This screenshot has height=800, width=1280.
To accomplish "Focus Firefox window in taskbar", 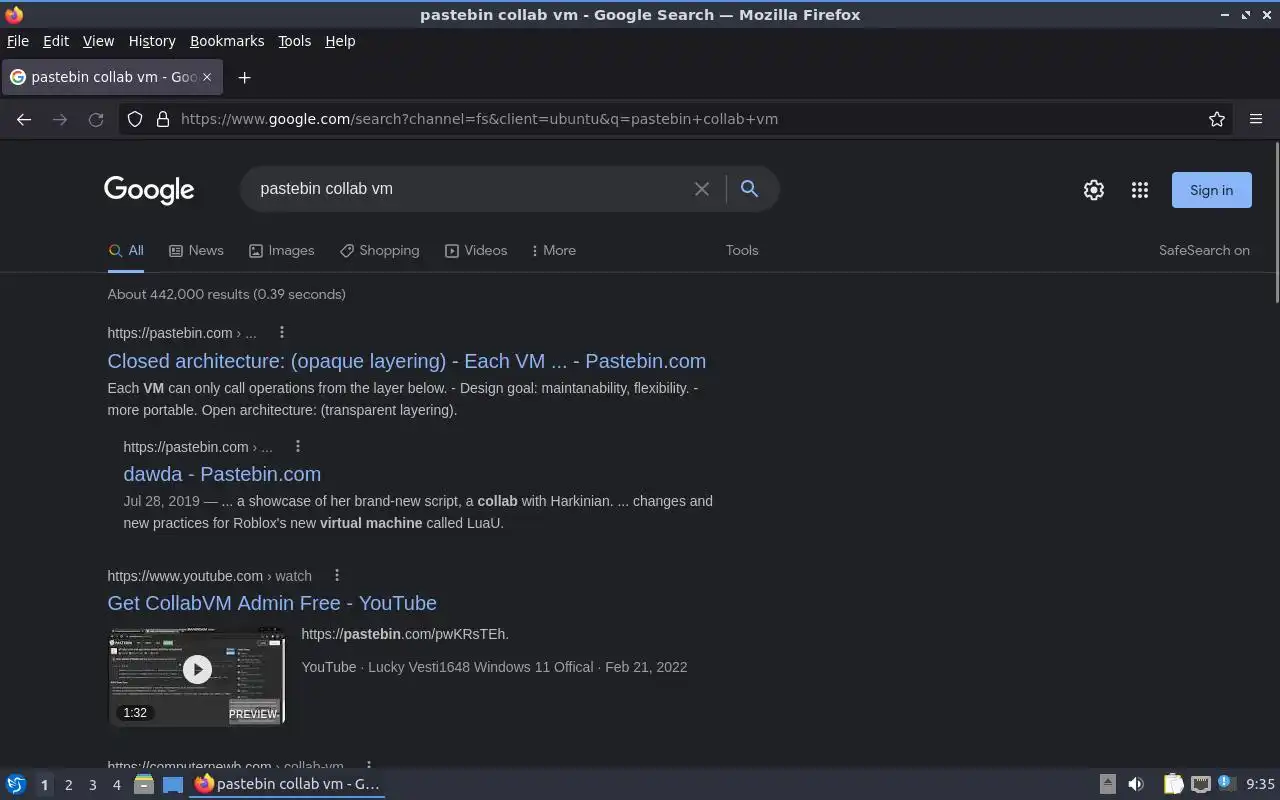I will 288,784.
